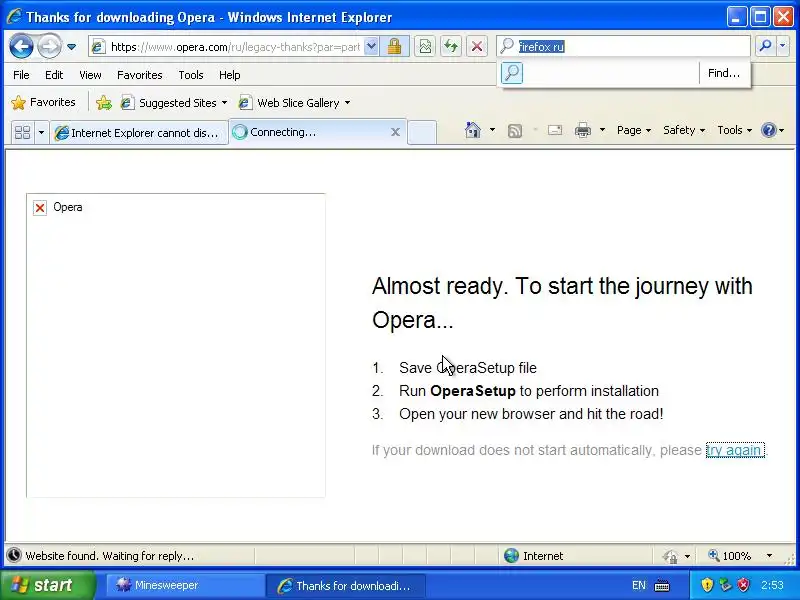Click the Stop red X button
Screen dimensions: 800x600
[x=477, y=47]
